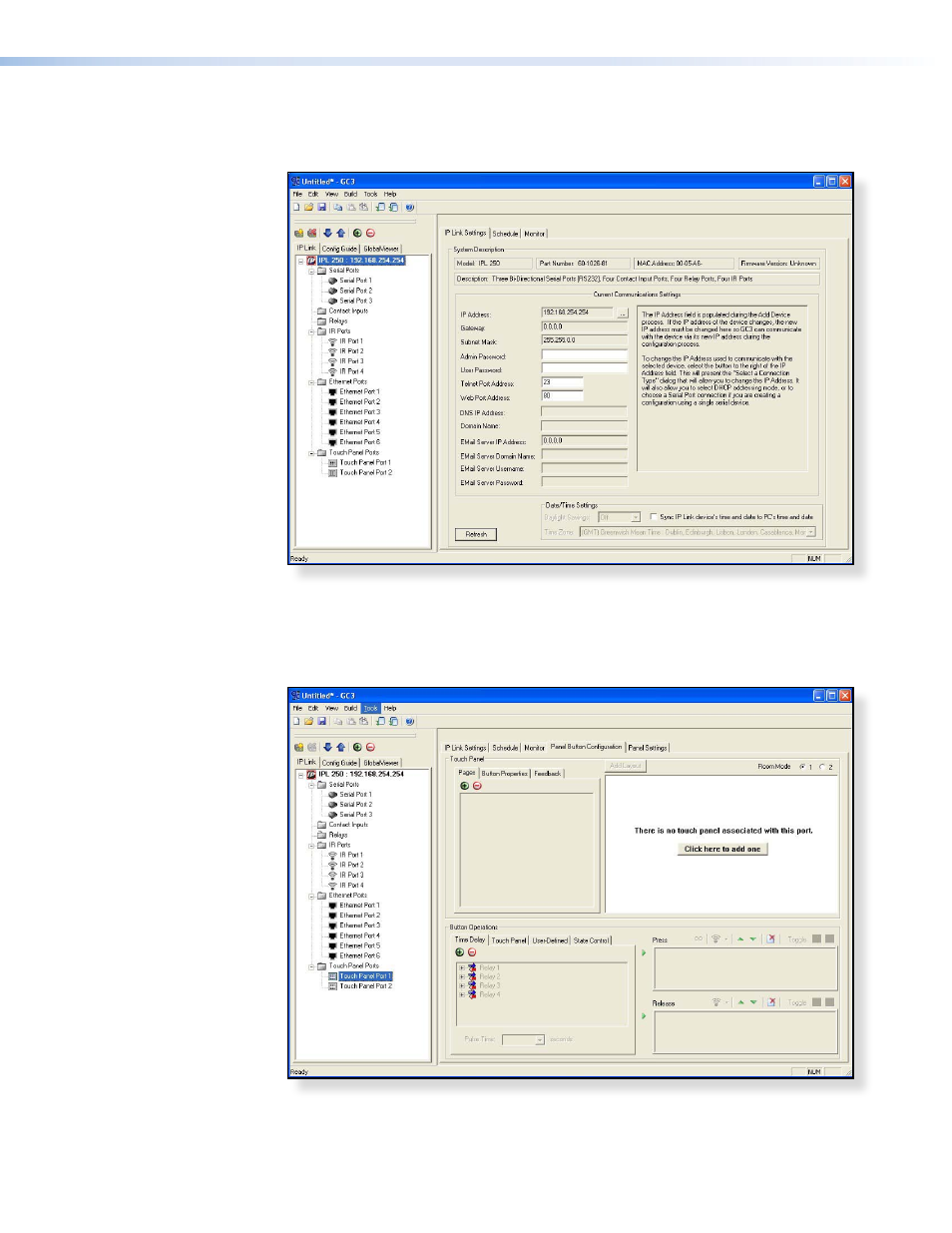
Task: Switch to Schedule tab in IP Link Settings window
Action: pyautogui.click(x=505, y=234)
